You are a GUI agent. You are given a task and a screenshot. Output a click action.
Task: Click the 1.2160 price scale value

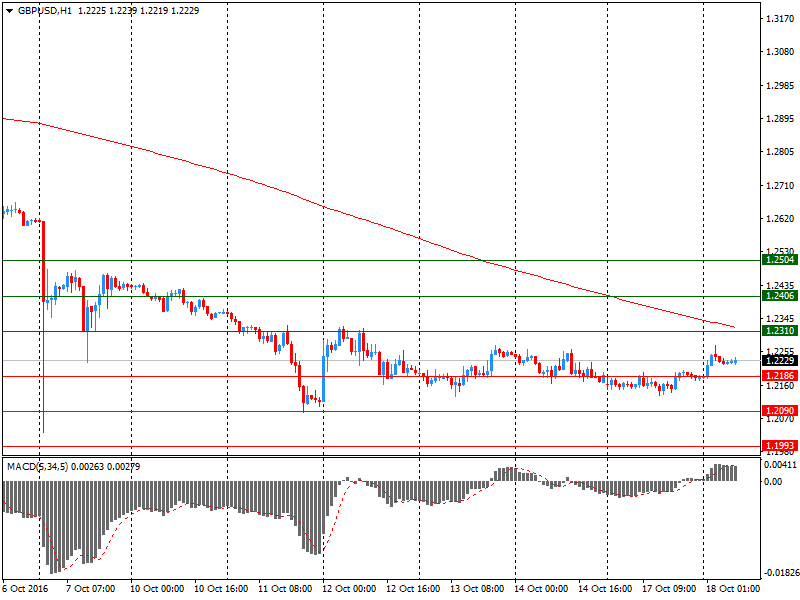[780, 386]
